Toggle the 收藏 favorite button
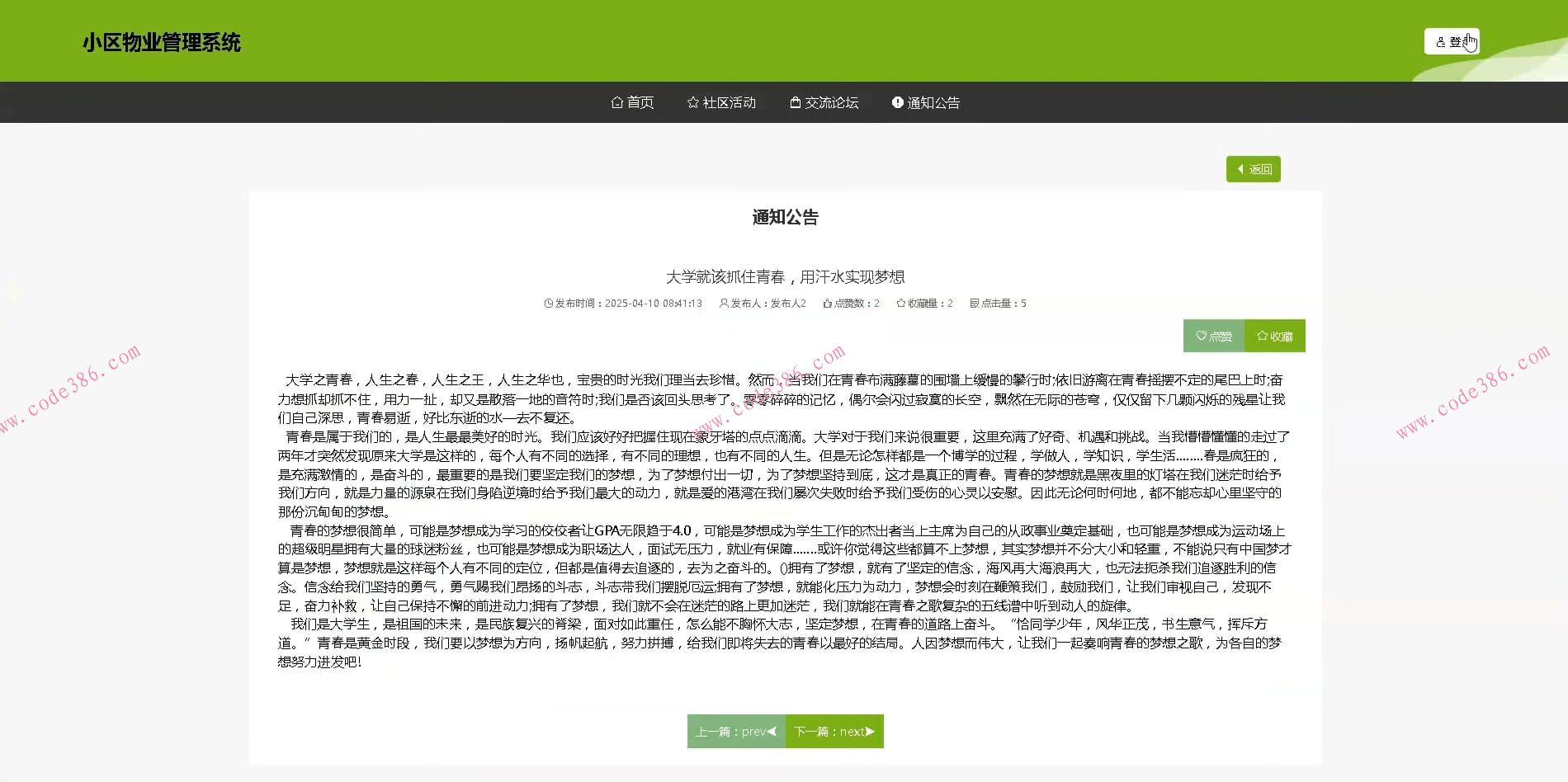1568x782 pixels. (x=1275, y=336)
